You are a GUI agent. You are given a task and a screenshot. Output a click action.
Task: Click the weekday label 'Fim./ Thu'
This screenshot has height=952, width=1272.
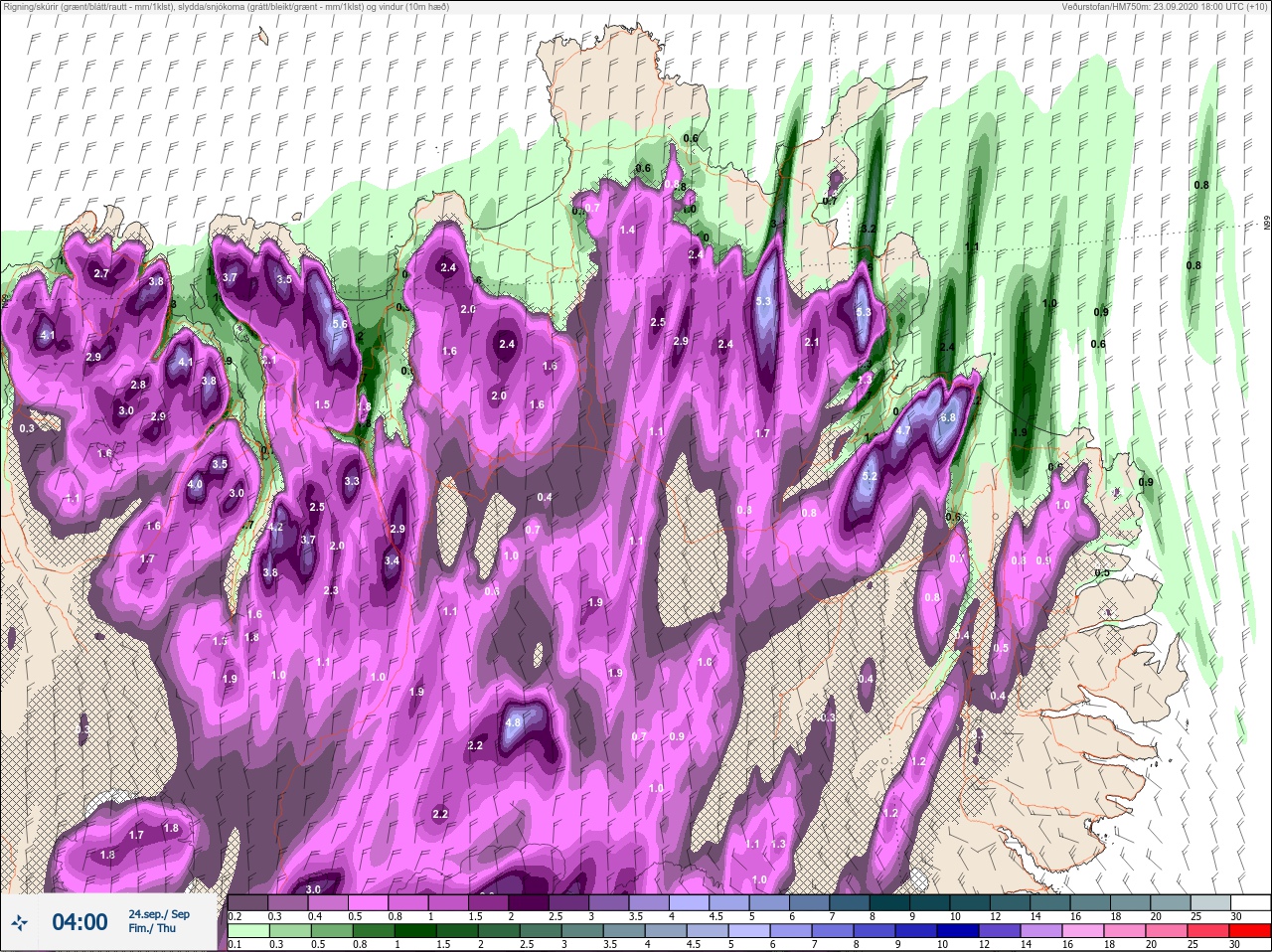click(151, 928)
